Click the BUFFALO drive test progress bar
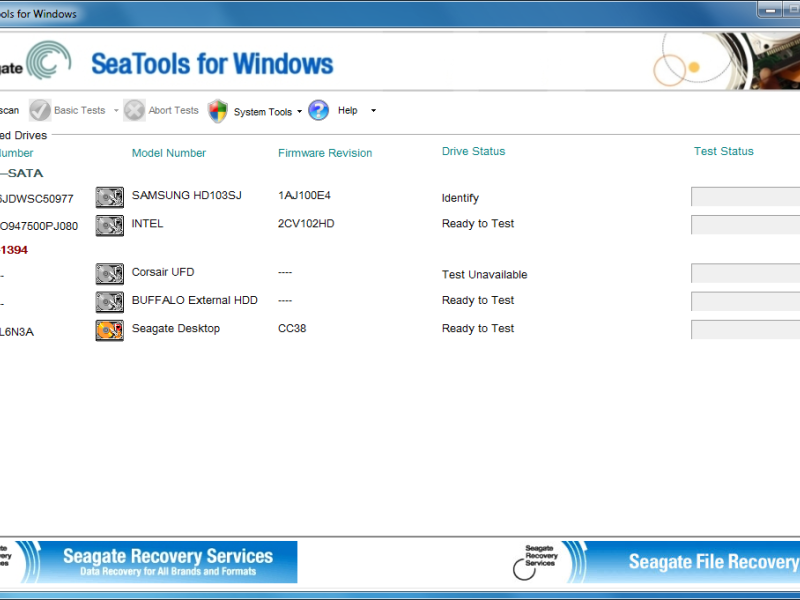800x600 pixels. pos(745,301)
